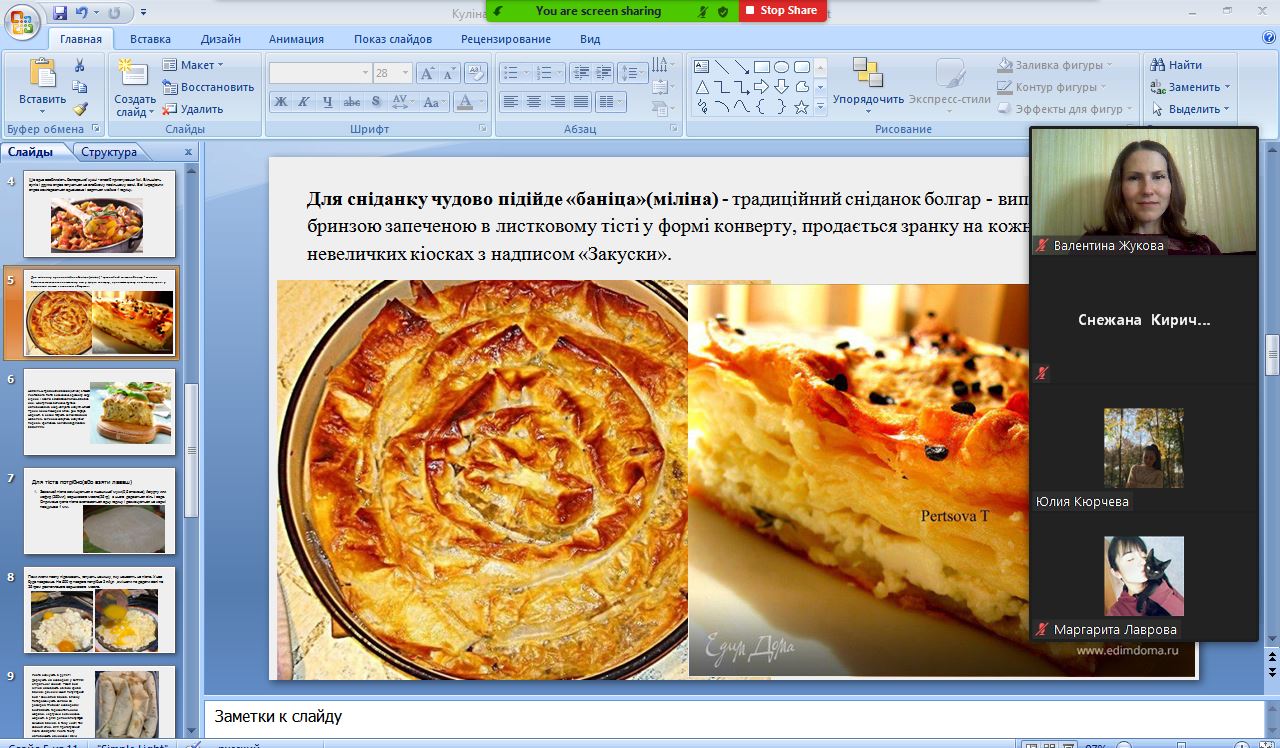Viewport: 1280px width, 748px height.
Task: Click the Delete (Удалить) slide button
Action: (x=193, y=109)
